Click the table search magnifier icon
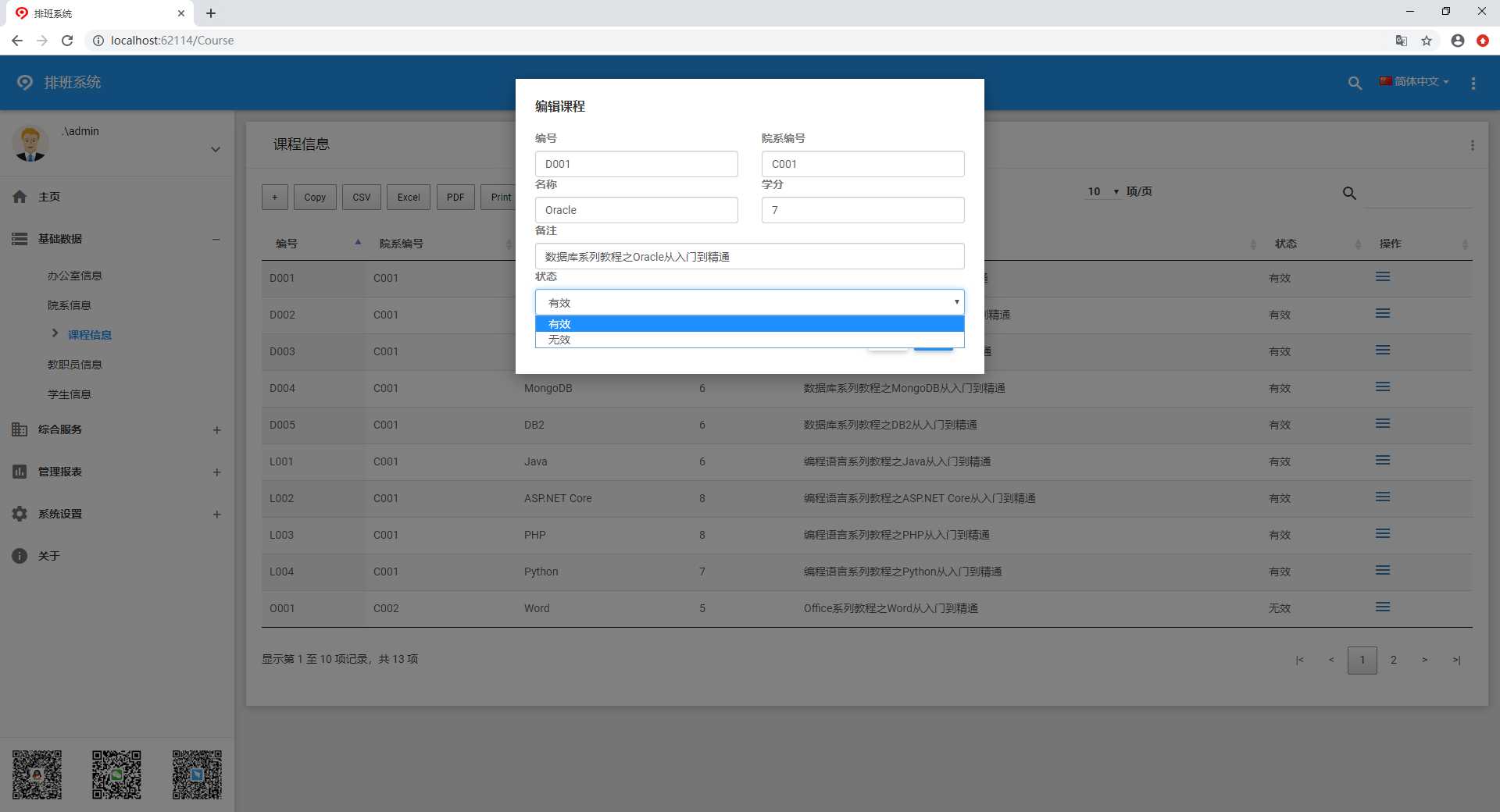Screen dimensions: 1500x812 coord(1349,193)
